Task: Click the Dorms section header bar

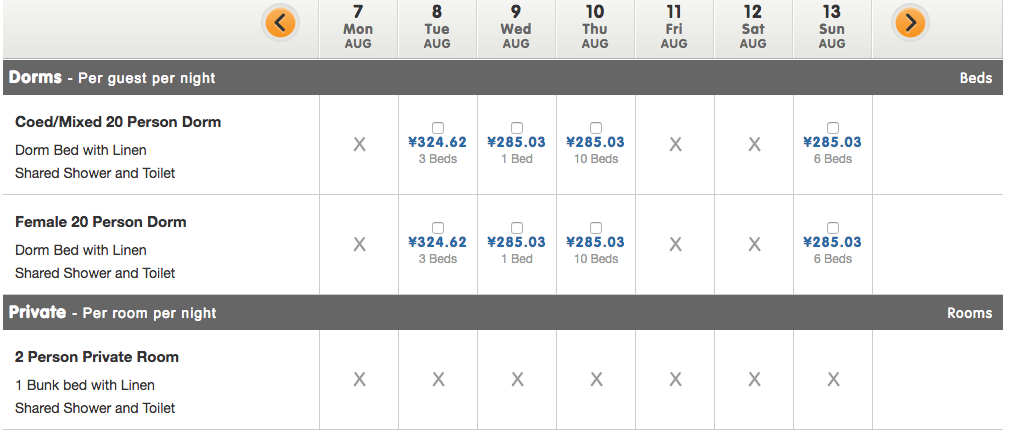Action: click(500, 78)
